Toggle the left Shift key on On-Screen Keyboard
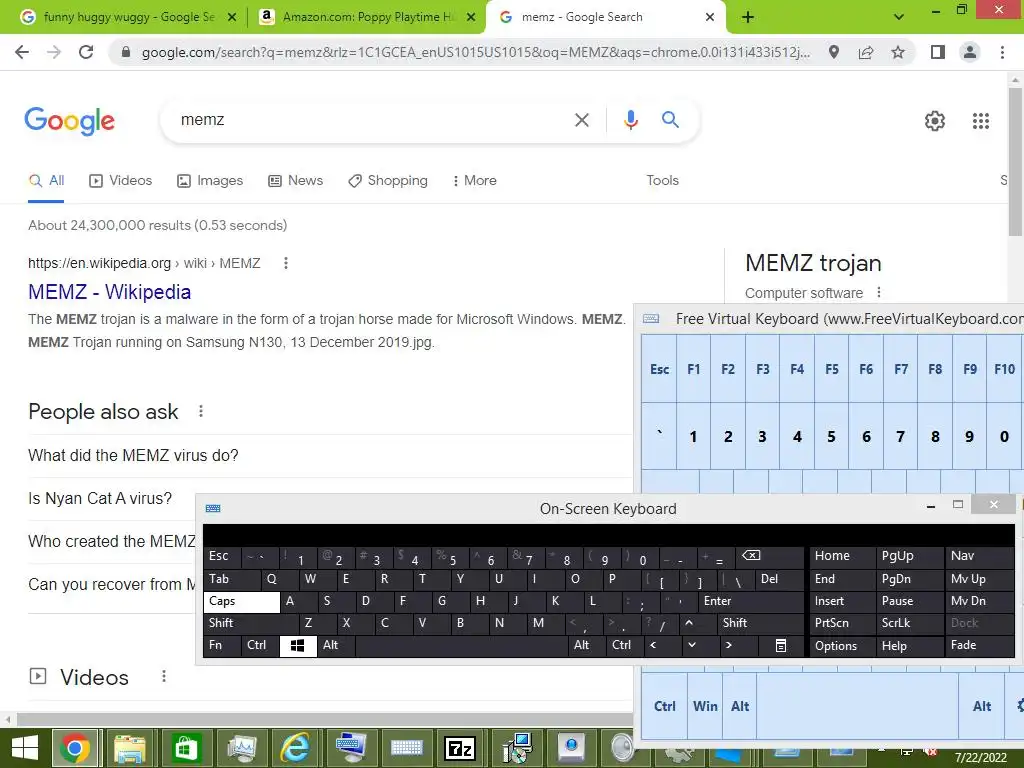 click(251, 623)
